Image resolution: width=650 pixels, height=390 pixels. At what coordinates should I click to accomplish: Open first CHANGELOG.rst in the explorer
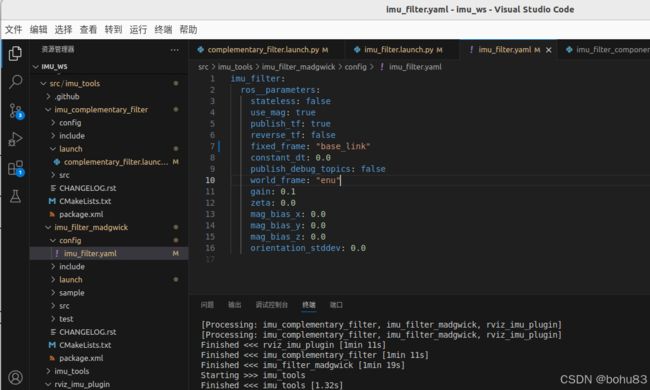[x=87, y=188]
